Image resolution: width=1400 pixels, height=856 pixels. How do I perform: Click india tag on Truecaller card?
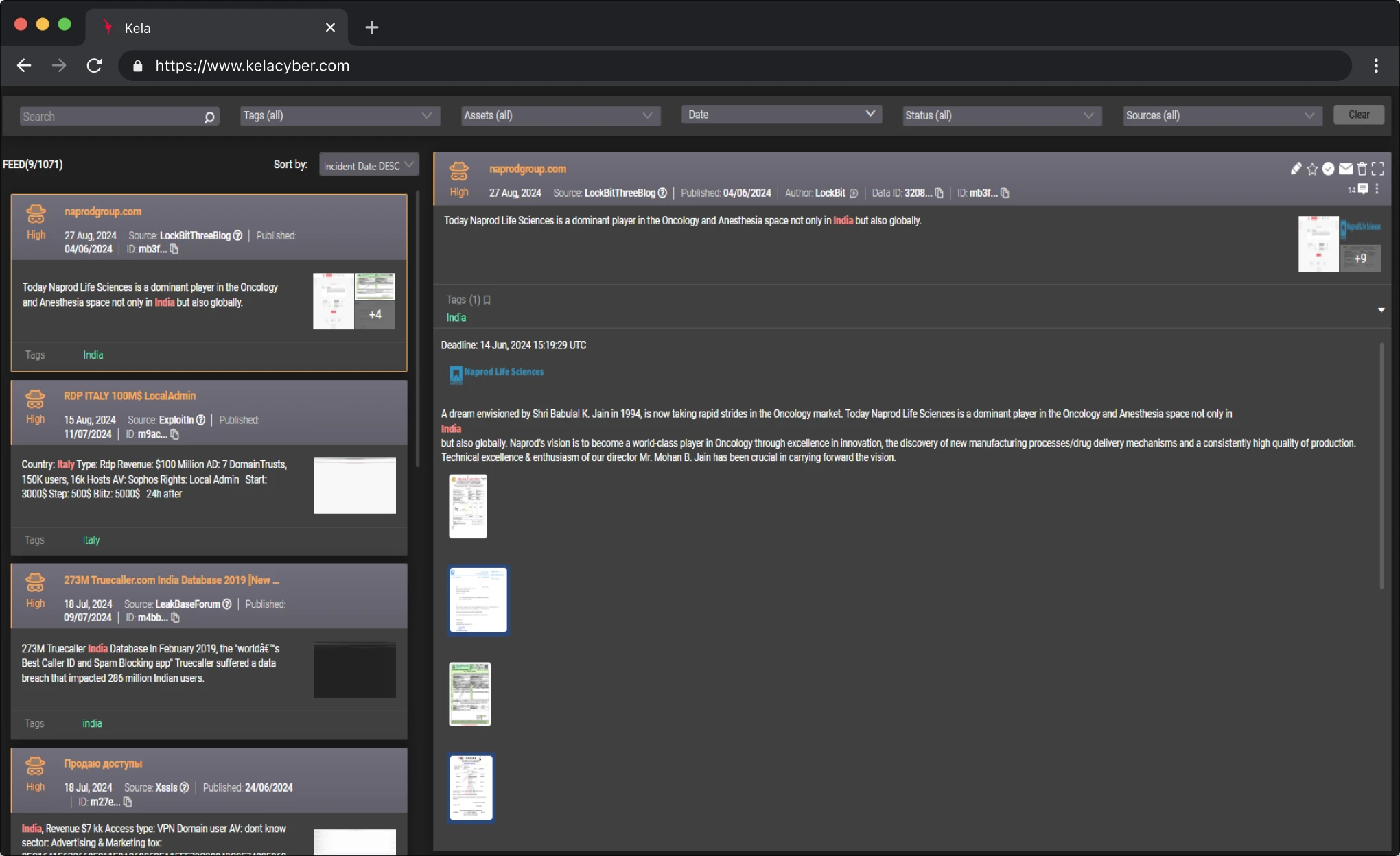point(92,724)
